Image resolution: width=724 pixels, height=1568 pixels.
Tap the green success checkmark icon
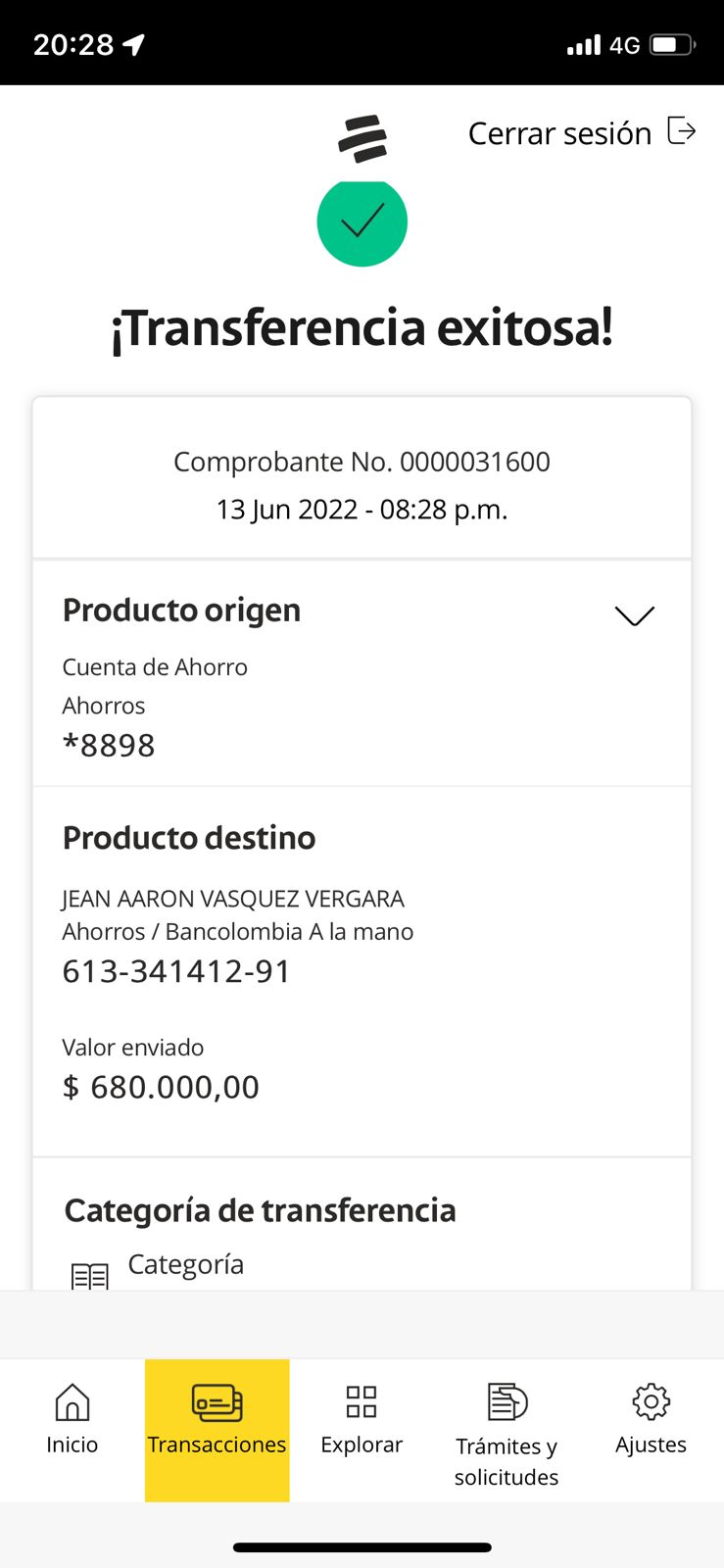[x=362, y=222]
